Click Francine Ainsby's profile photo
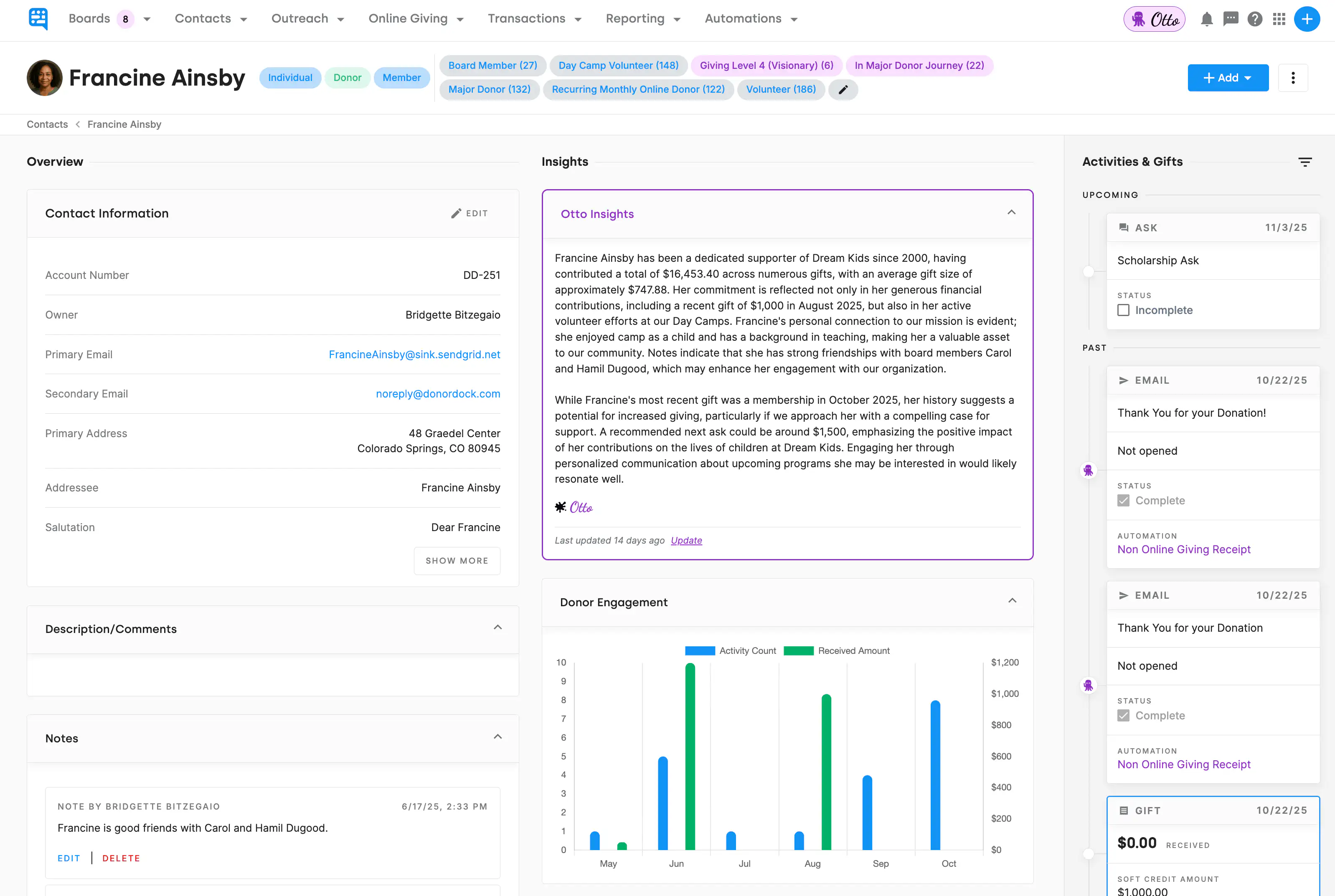The height and width of the screenshot is (896, 1335). (45, 78)
